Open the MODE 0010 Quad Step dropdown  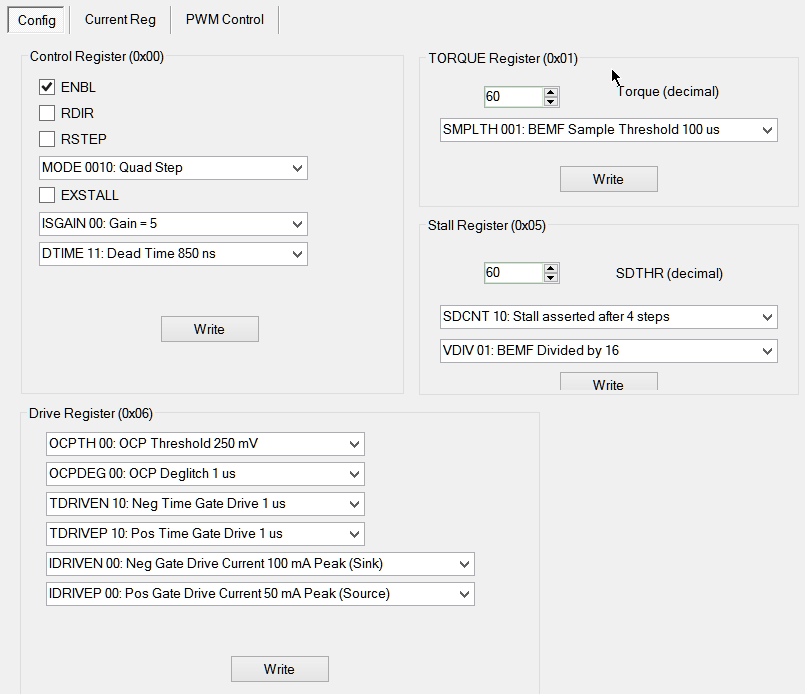click(173, 168)
